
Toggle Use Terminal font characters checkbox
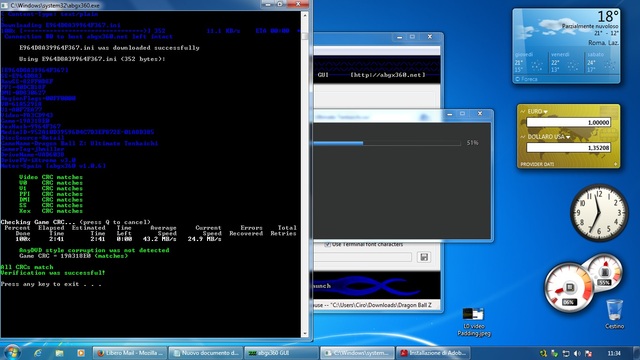coord(327,244)
